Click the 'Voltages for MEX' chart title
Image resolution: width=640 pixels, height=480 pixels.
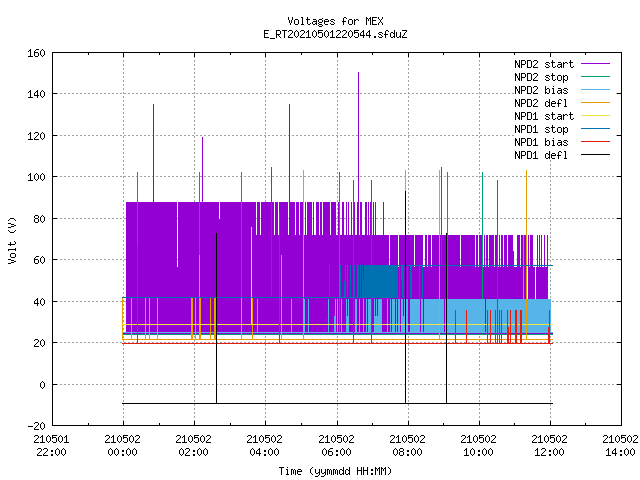point(335,21)
